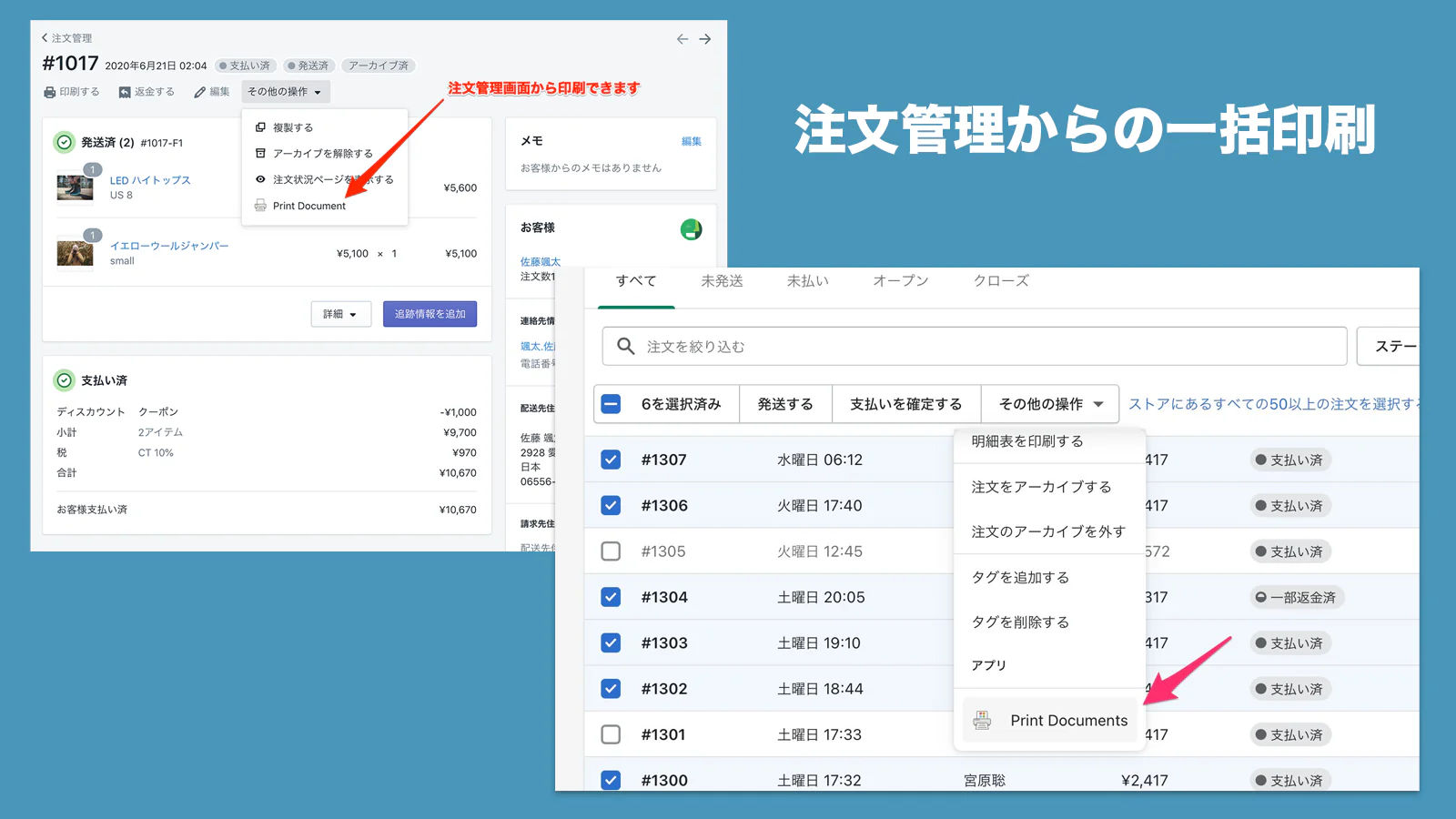The image size is (1456, 819).
Task: Go to previous order with left arrow
Action: click(x=682, y=39)
